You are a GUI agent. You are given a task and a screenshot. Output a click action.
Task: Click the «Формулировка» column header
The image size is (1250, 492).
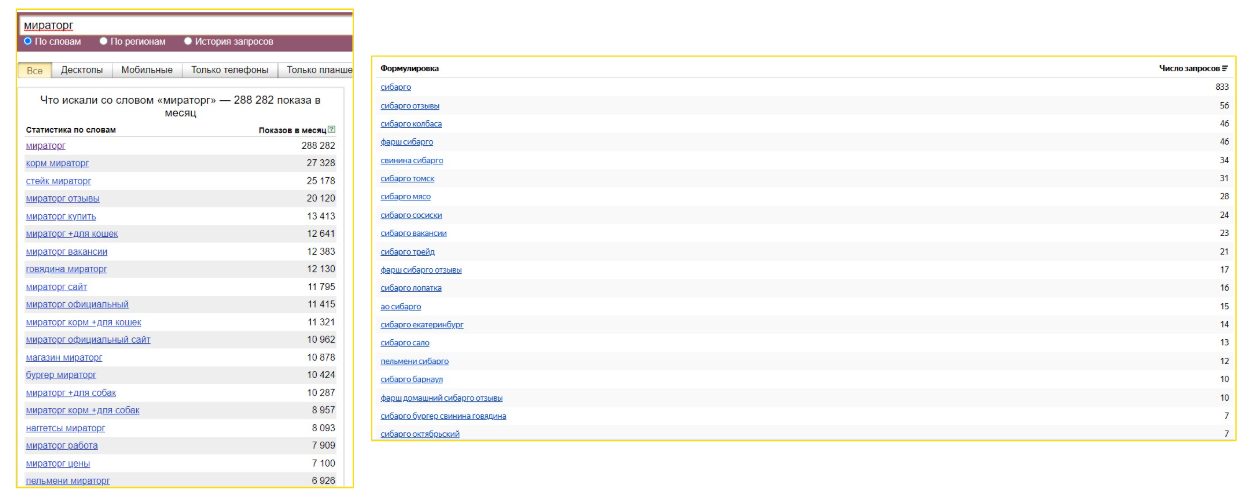410,68
